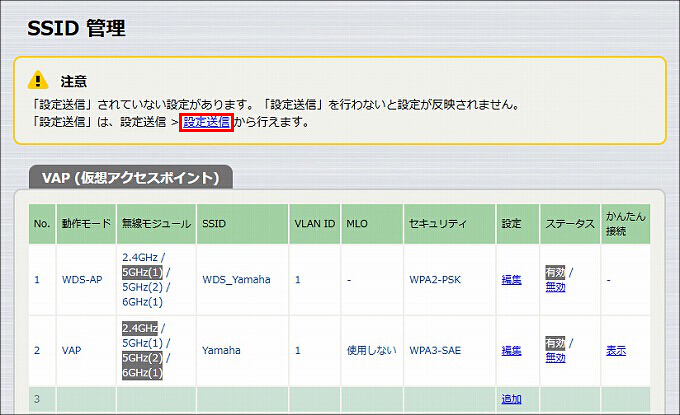Screen dimensions: 680x415
Task: Edit the WDS_Yamaha row settings
Action: (511, 280)
